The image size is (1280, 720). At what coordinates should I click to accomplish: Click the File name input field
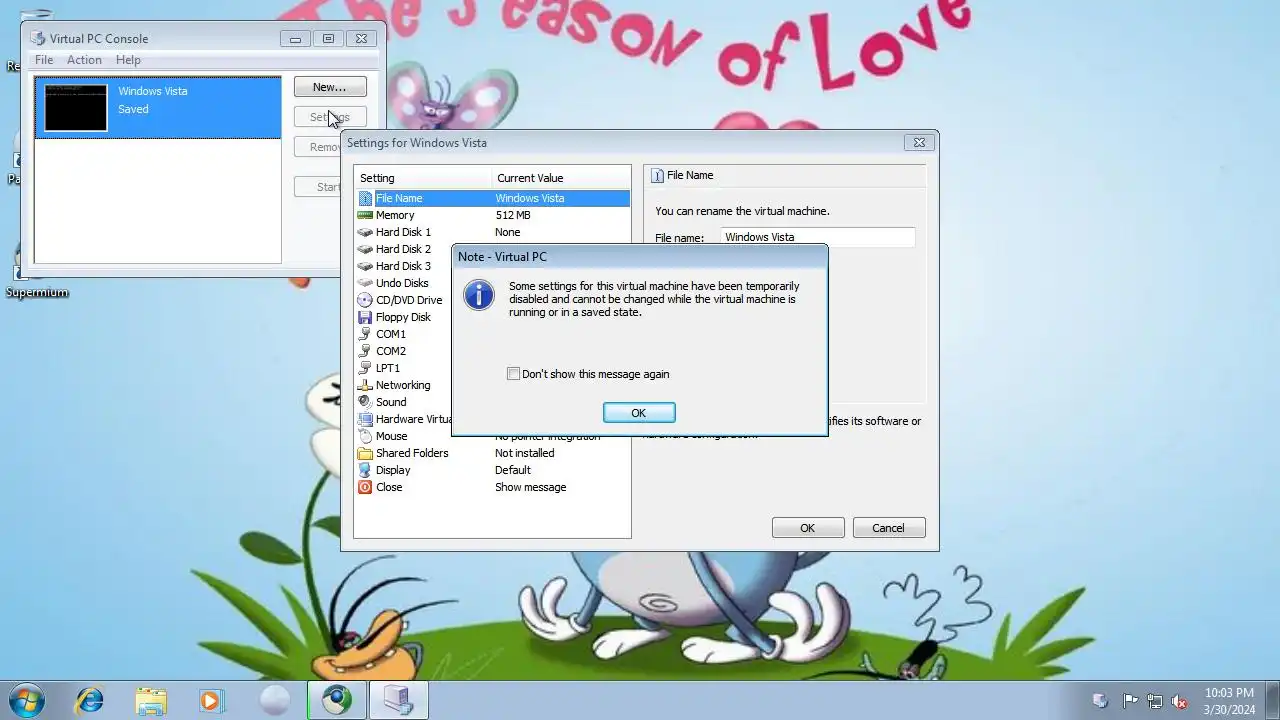(817, 237)
